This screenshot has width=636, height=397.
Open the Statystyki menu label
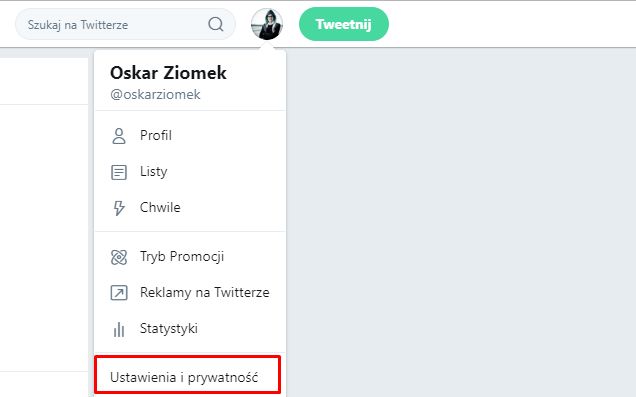(169, 328)
